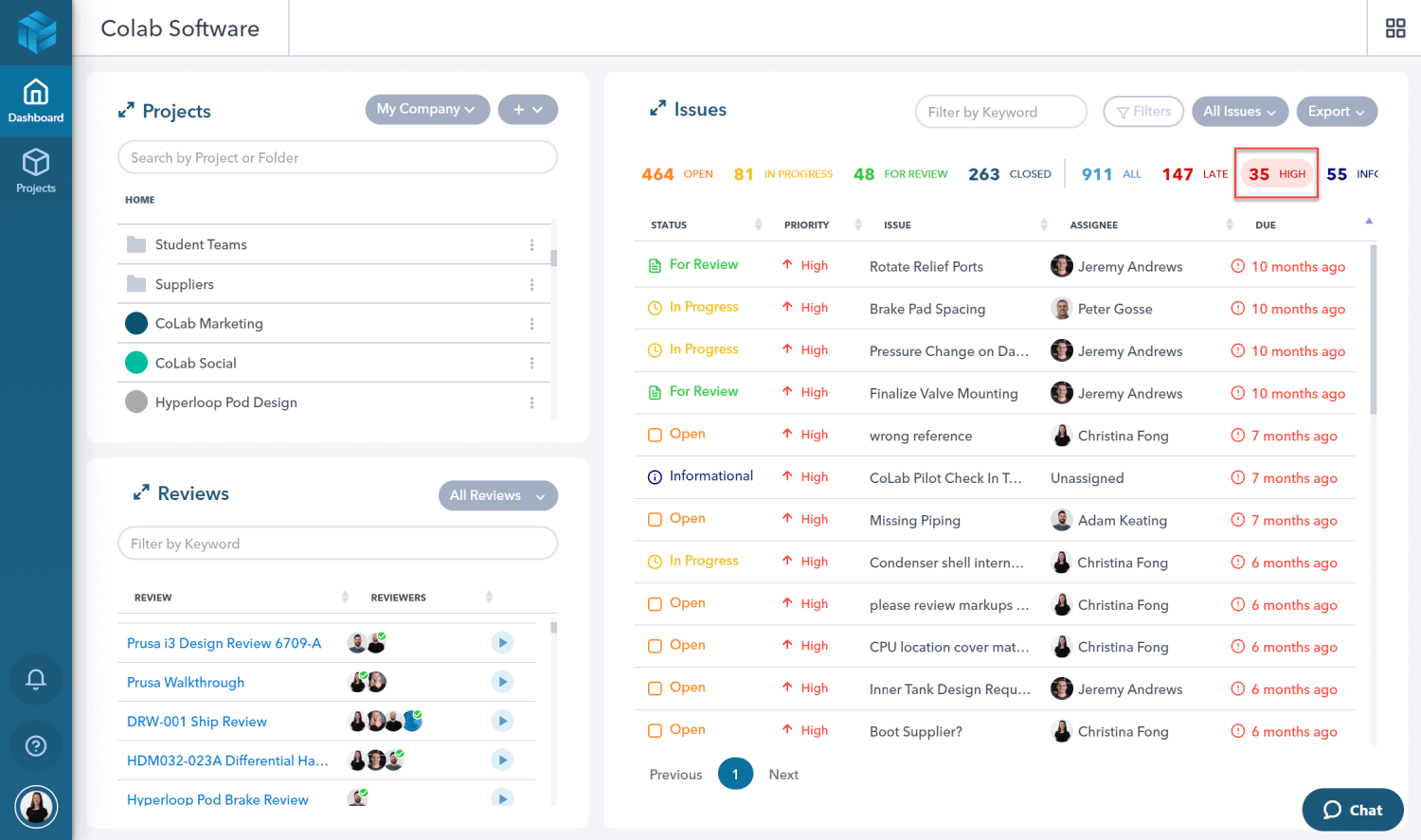Open the Boot Supplier? issue
The width and height of the screenshot is (1421, 840).
pos(916,731)
